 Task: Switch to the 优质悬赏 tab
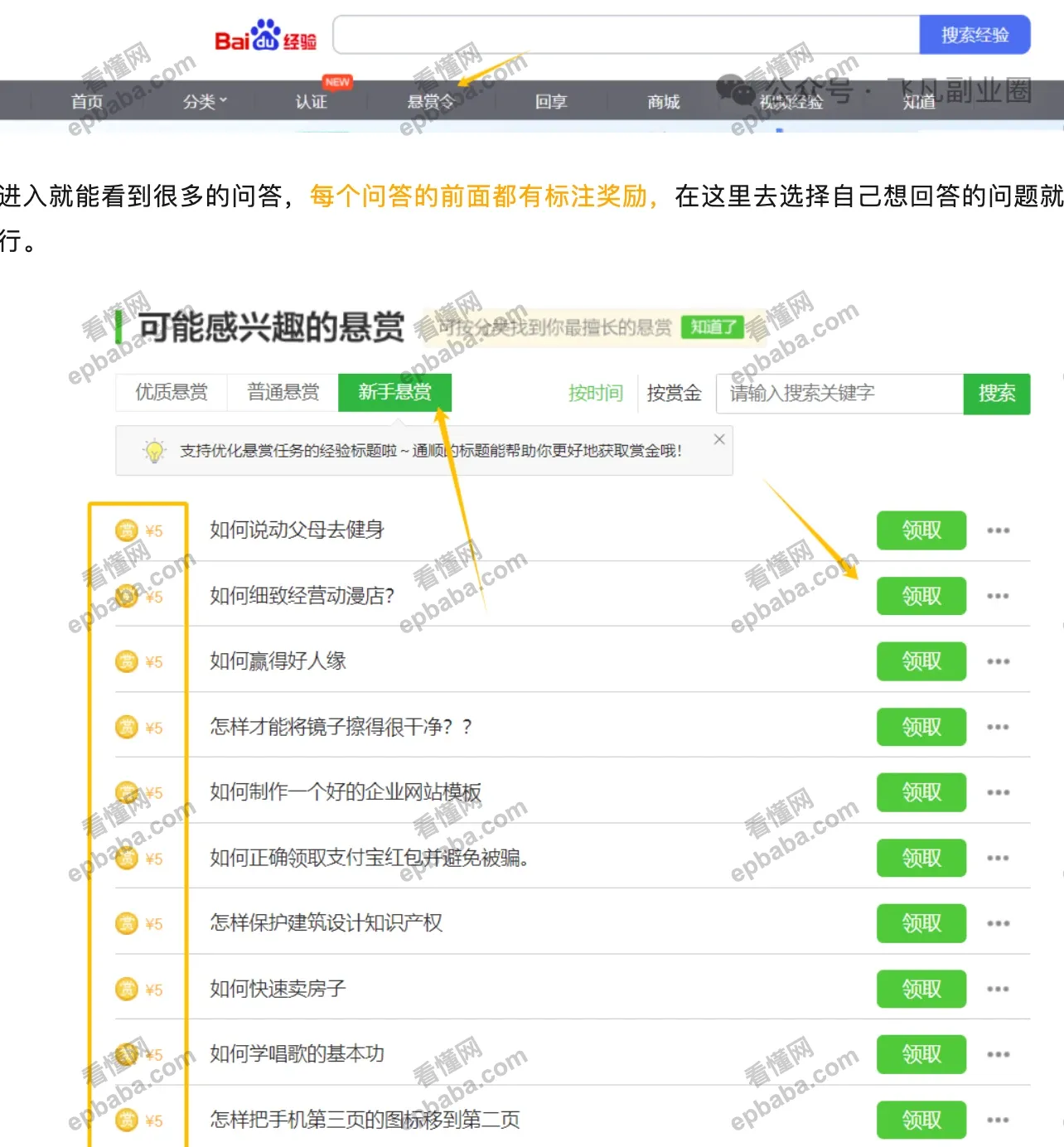point(170,392)
